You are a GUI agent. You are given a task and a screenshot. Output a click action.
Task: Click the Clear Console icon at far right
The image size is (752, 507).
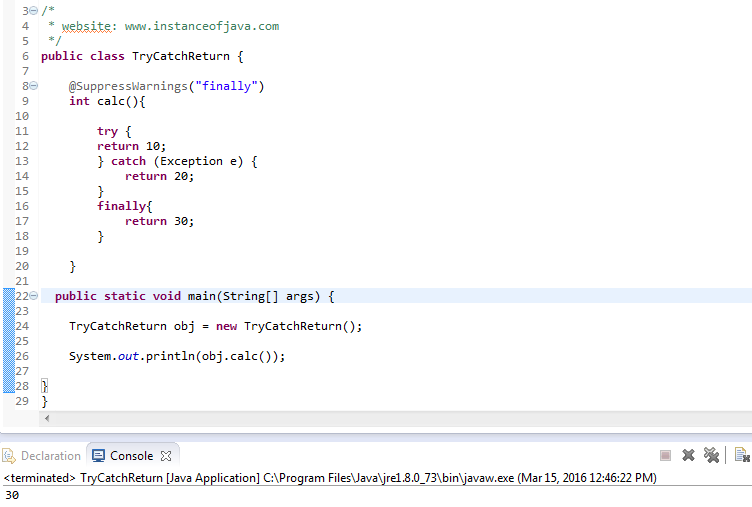coord(741,455)
